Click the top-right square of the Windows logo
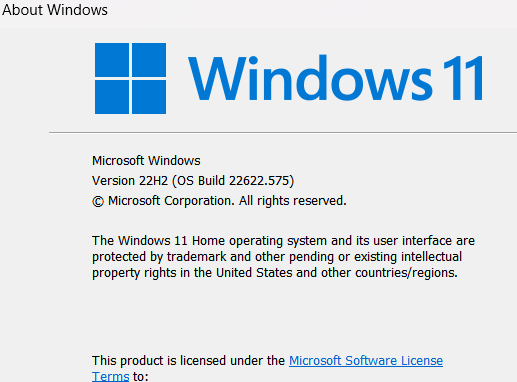The height and width of the screenshot is (382, 517). pos(149,60)
